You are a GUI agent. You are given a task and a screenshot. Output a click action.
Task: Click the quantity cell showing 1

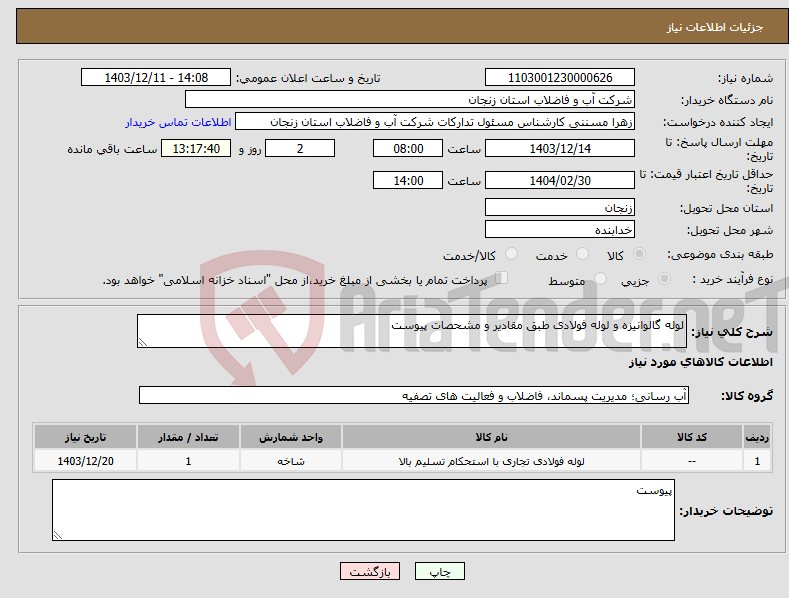pos(188,461)
